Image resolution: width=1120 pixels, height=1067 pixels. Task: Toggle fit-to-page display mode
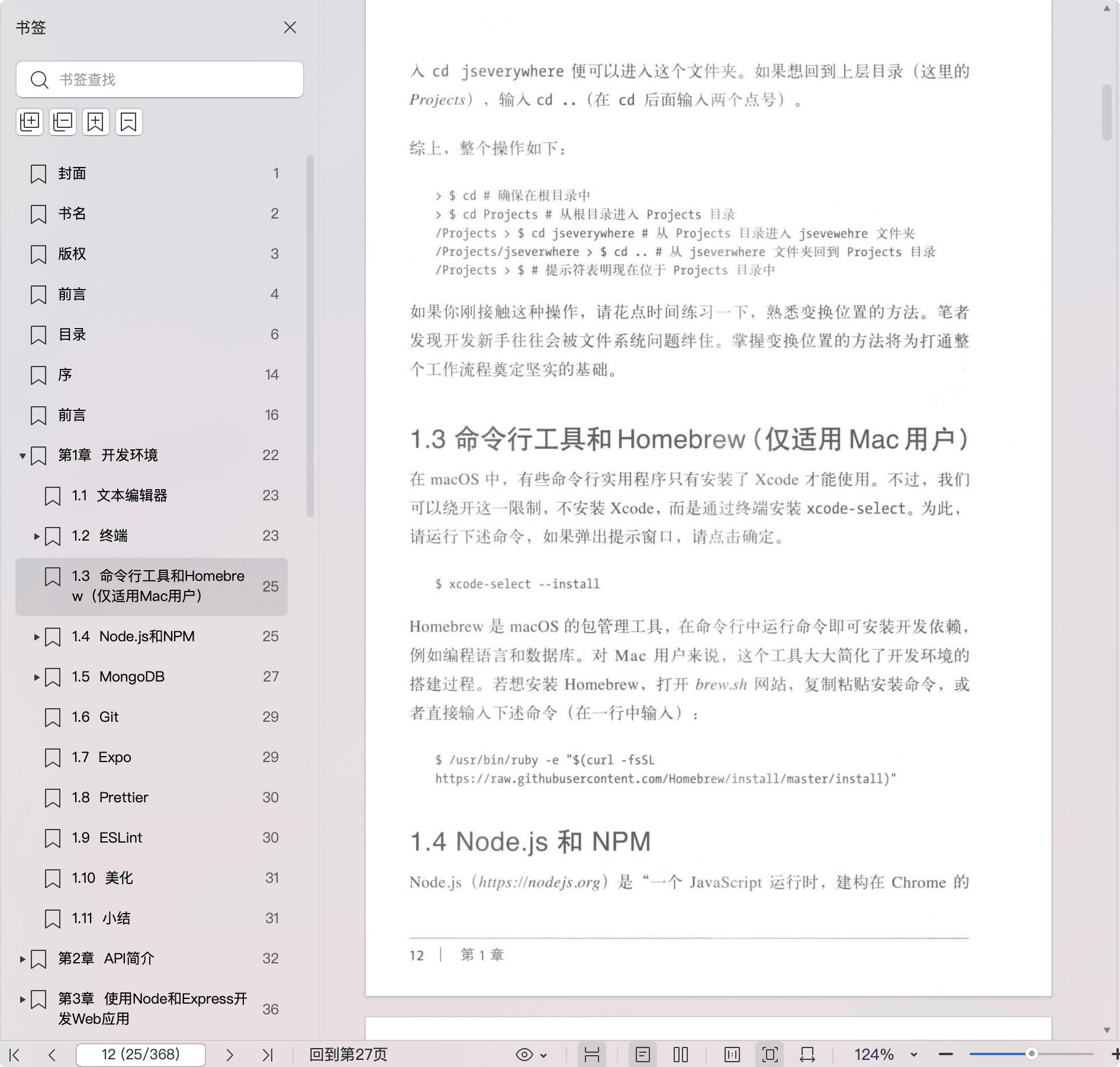coord(770,1055)
